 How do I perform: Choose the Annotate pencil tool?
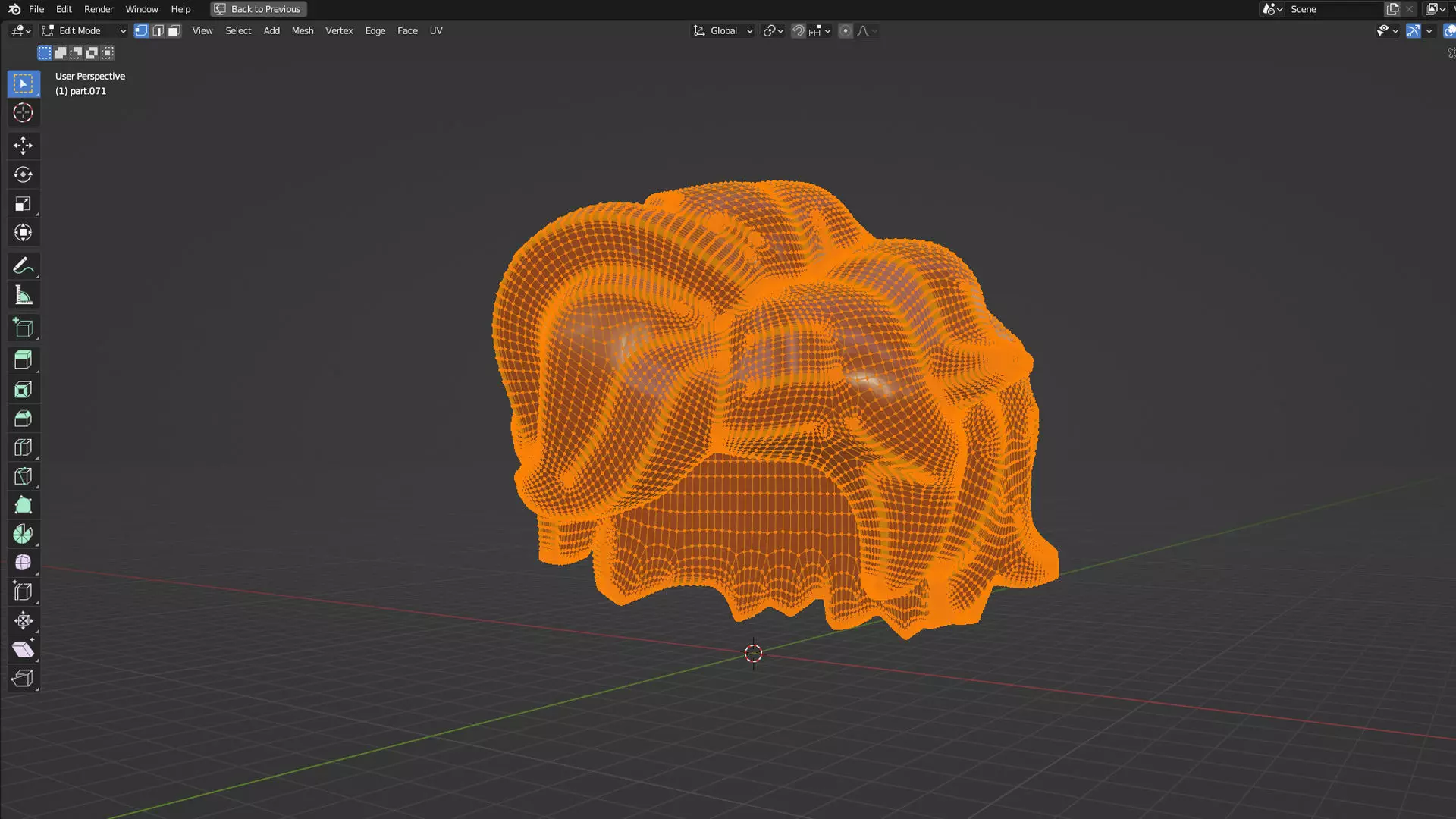(x=23, y=266)
